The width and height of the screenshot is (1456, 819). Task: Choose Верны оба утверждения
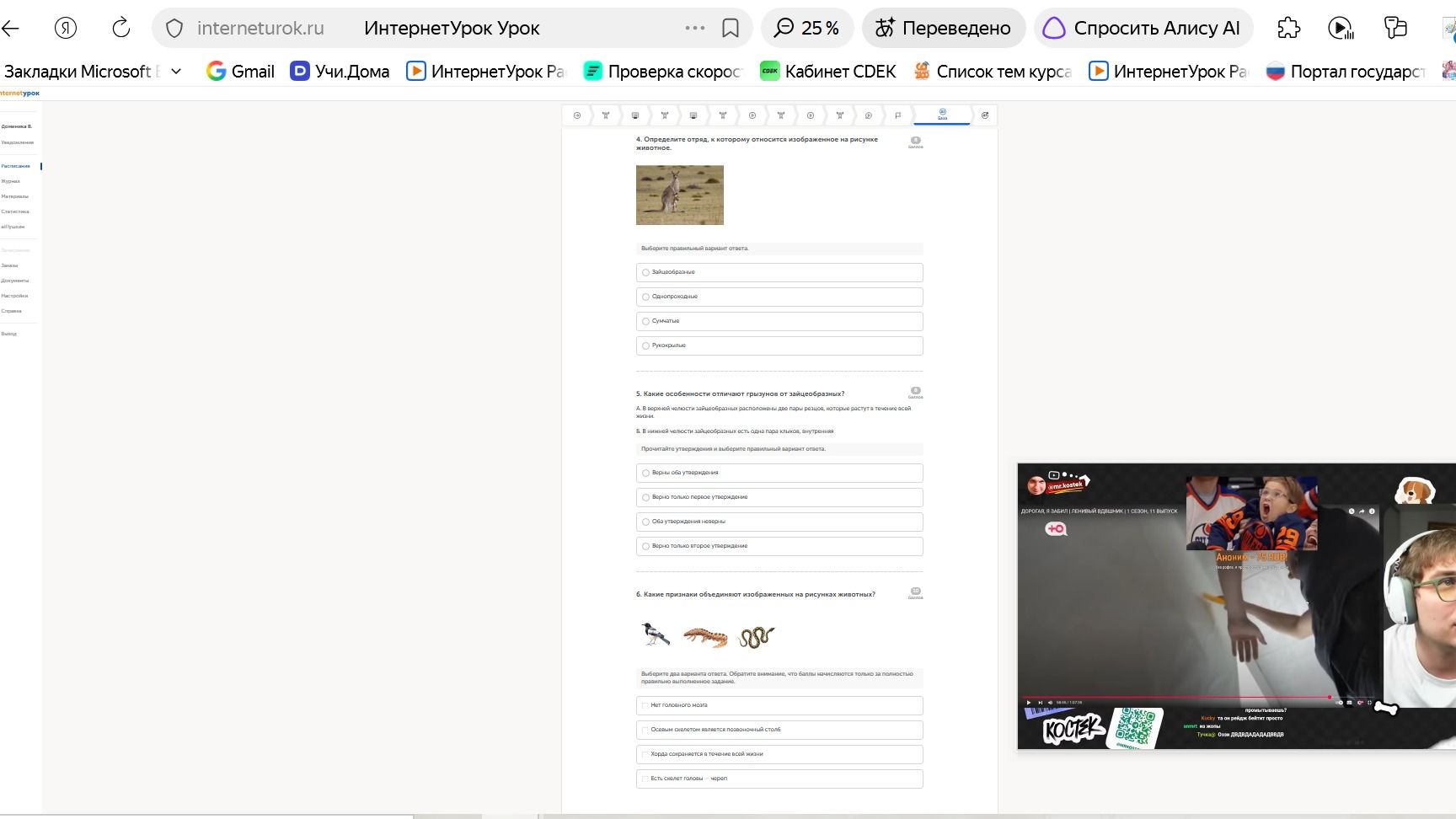point(779,473)
